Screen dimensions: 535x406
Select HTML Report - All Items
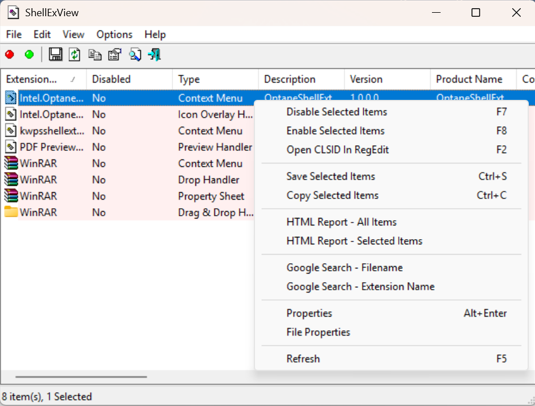click(391, 222)
